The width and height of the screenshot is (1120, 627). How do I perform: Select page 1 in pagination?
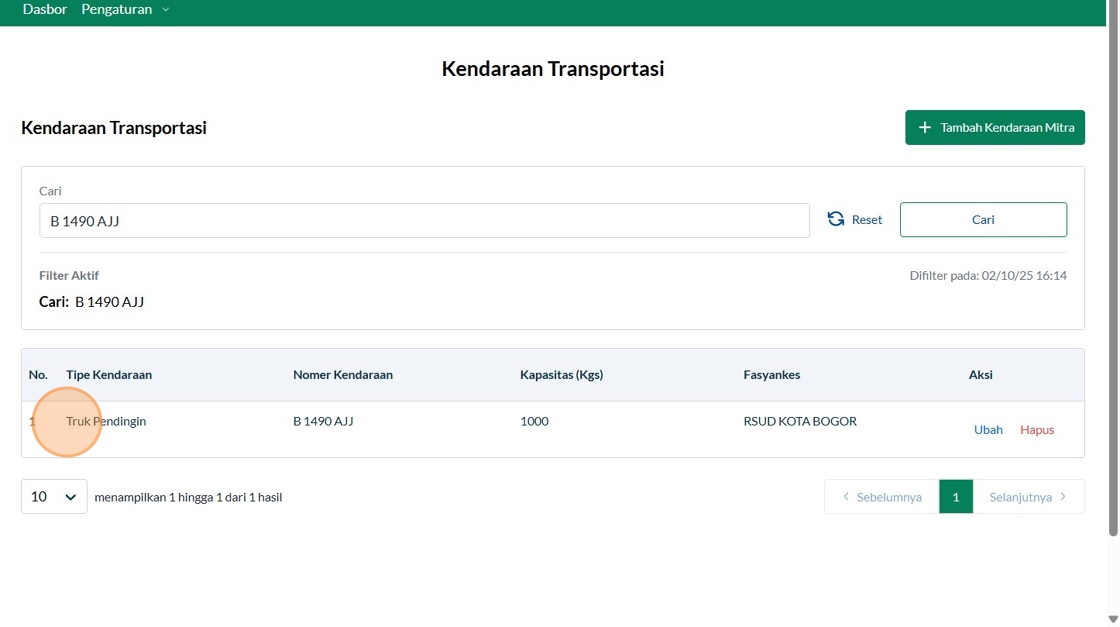956,496
